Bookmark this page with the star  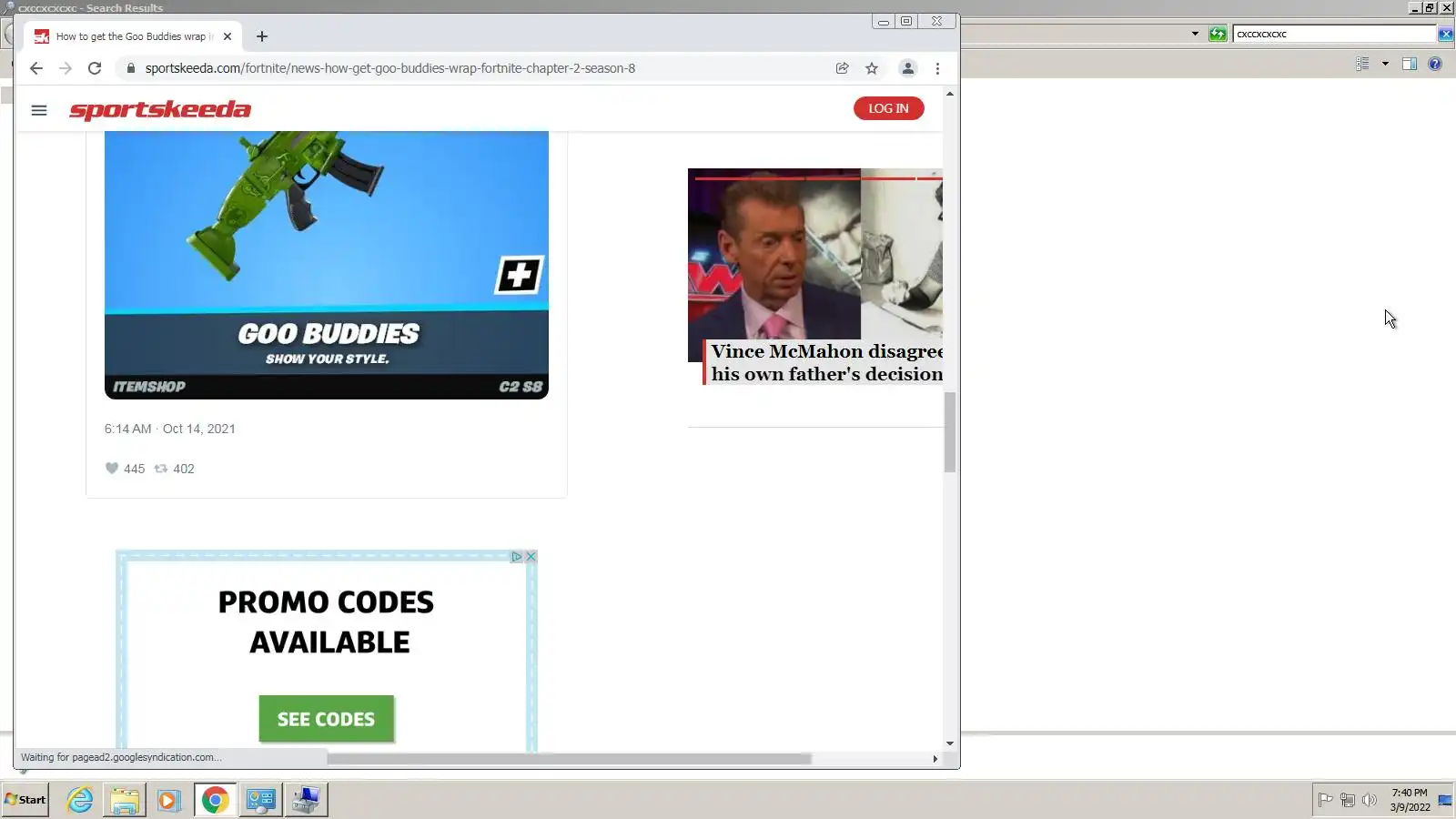tap(872, 68)
